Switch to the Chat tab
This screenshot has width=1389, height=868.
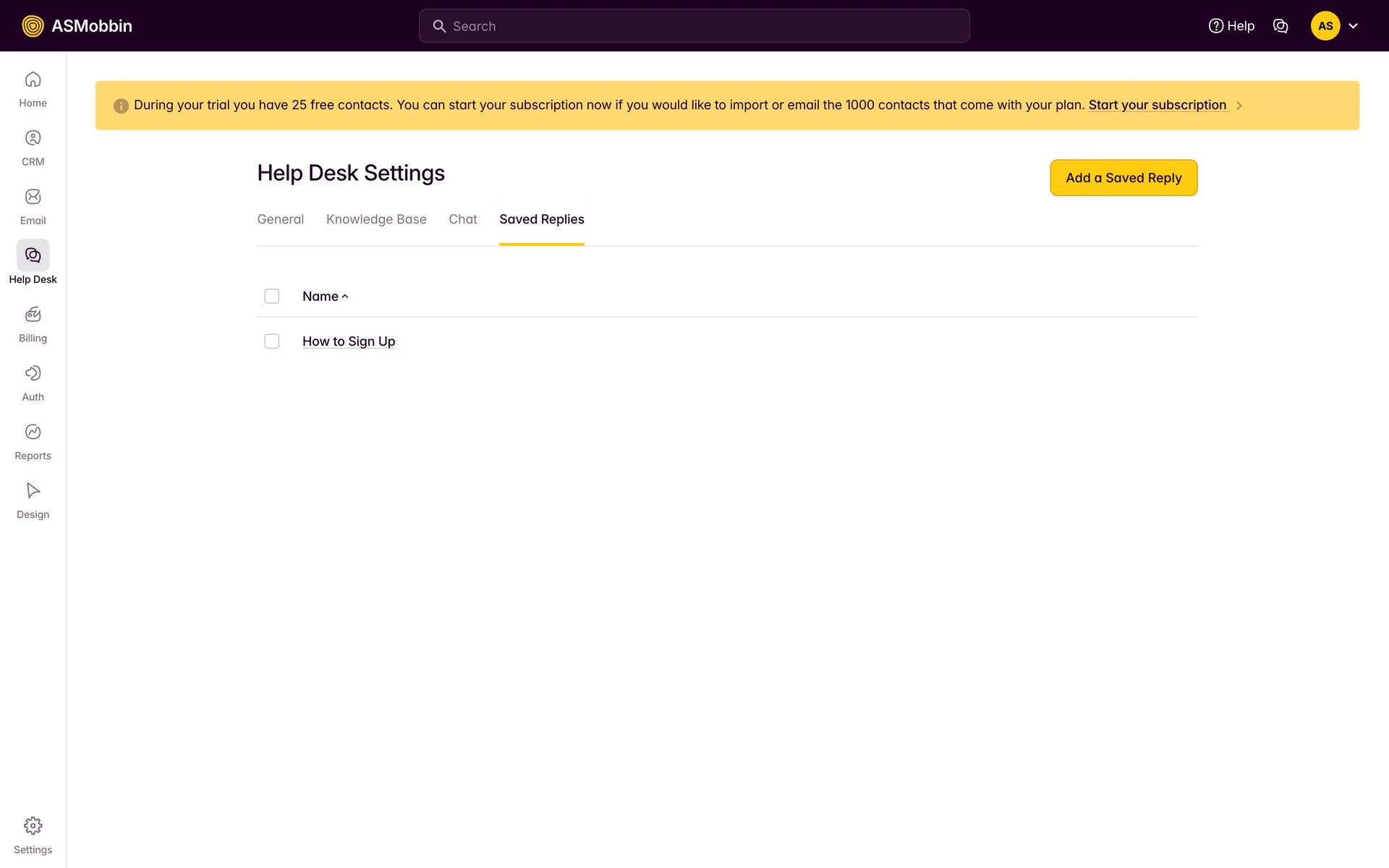(463, 219)
